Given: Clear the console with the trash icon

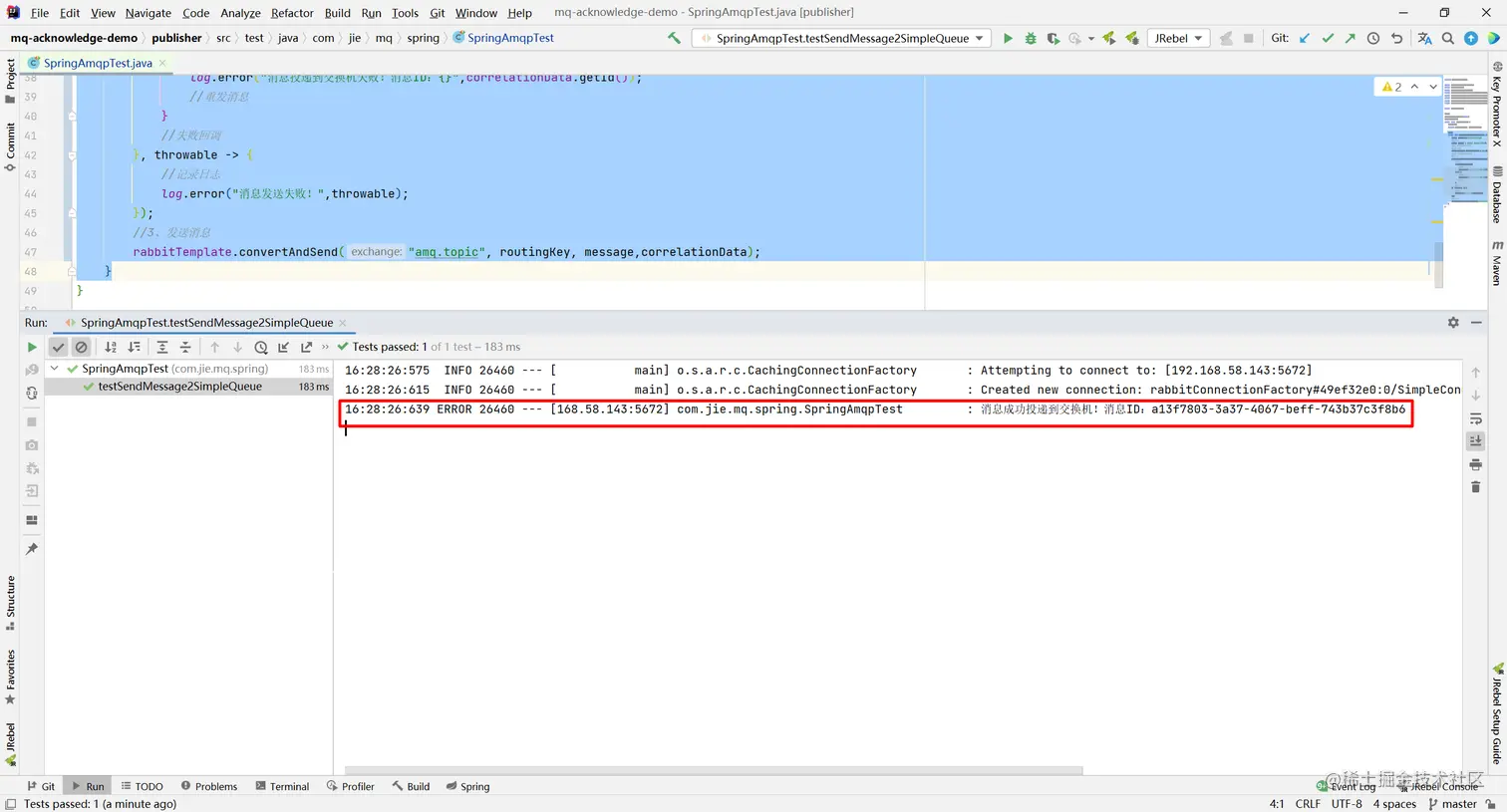Looking at the screenshot, I should [x=1476, y=487].
